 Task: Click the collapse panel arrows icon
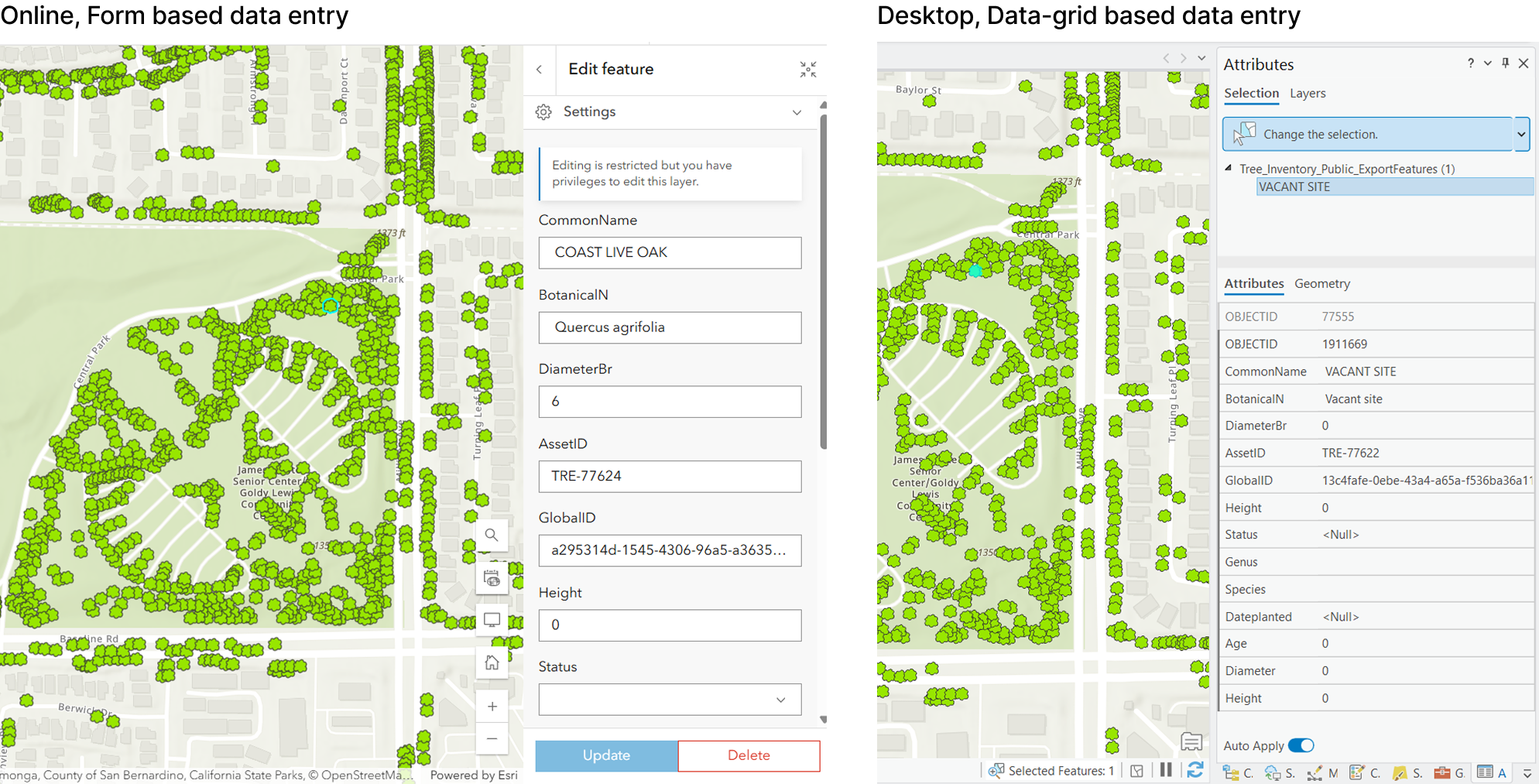[x=808, y=70]
